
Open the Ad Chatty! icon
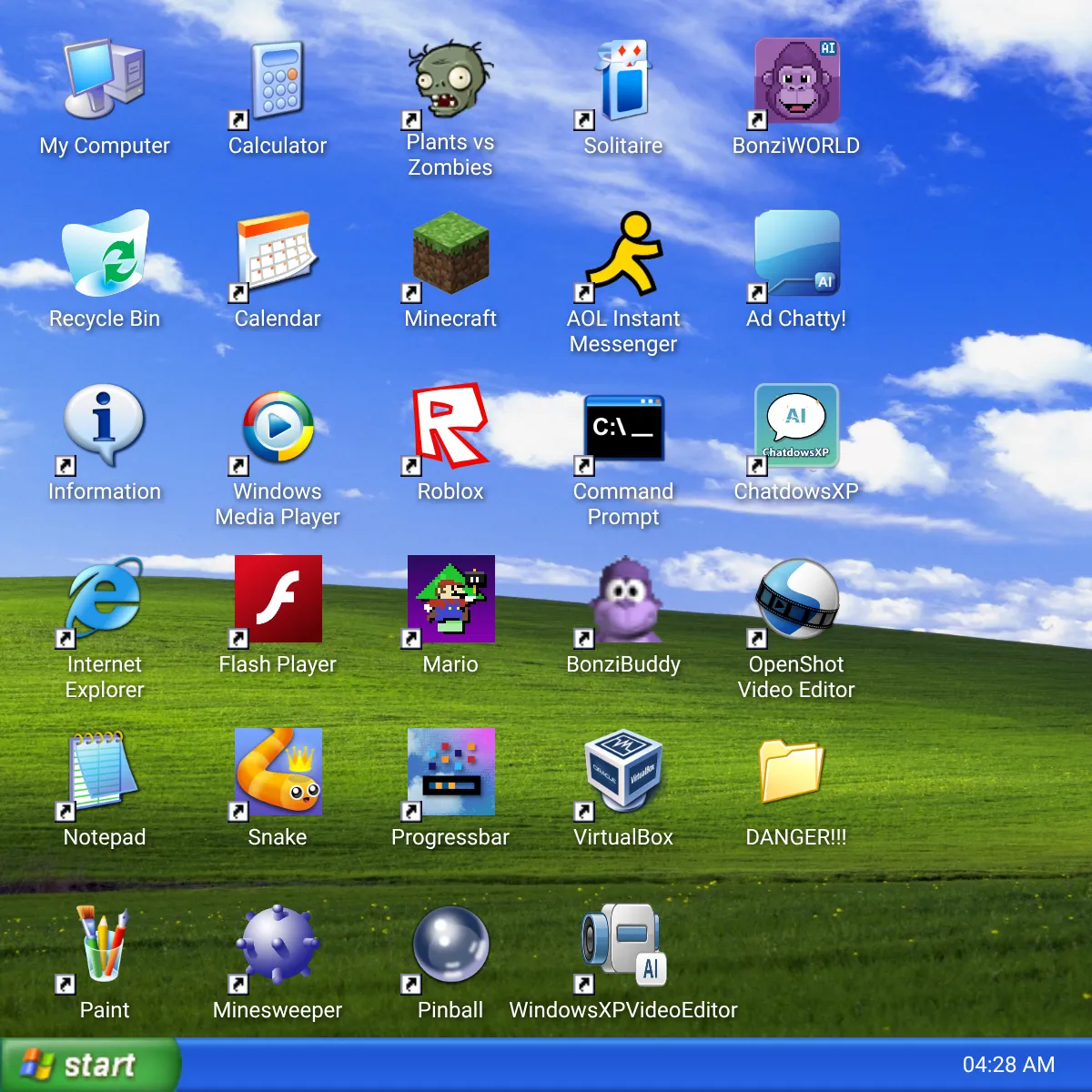(796, 253)
